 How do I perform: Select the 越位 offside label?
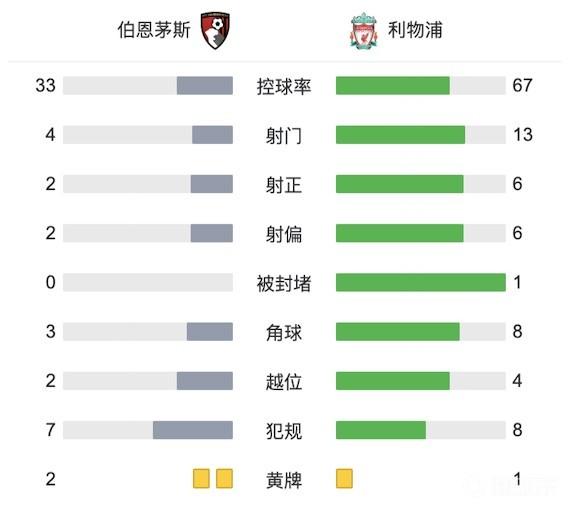284,382
